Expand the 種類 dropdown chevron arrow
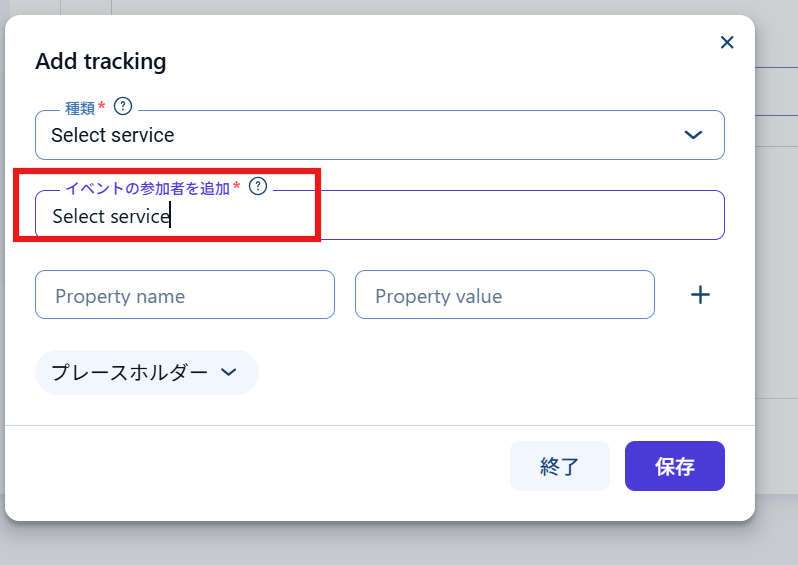The width and height of the screenshot is (798, 565). pos(693,135)
